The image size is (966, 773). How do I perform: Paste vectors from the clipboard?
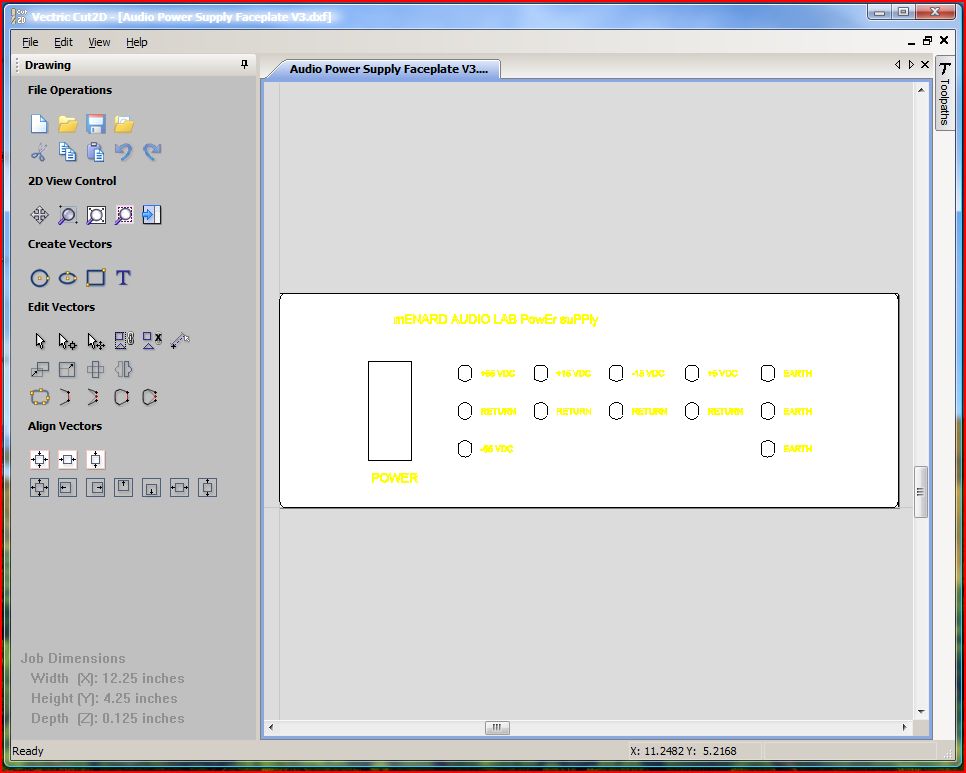(x=95, y=152)
